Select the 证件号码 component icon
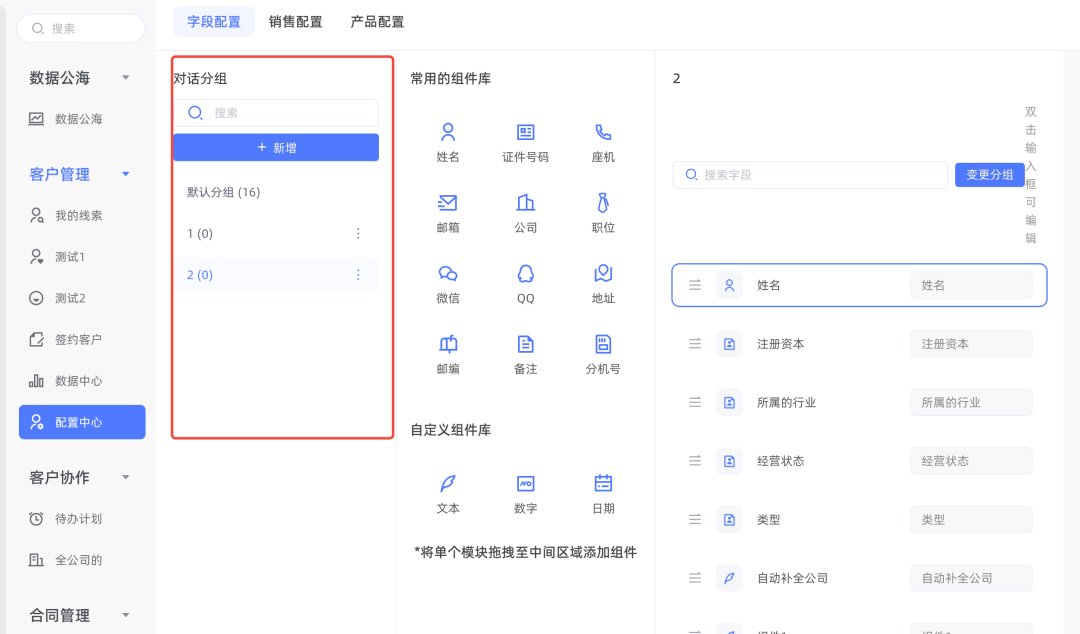The width and height of the screenshot is (1080, 634). coord(525,132)
